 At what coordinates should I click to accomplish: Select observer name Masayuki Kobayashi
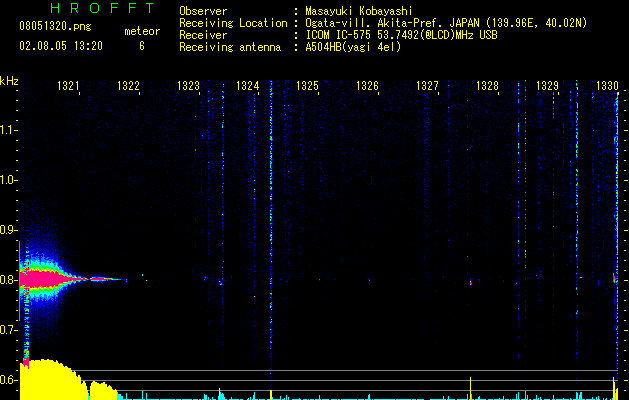click(x=359, y=11)
